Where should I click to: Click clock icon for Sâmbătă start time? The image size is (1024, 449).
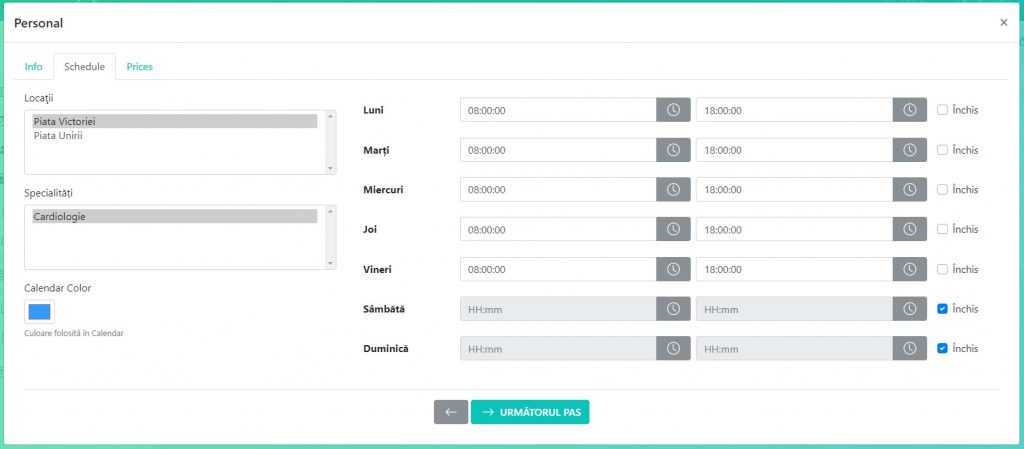coord(673,309)
